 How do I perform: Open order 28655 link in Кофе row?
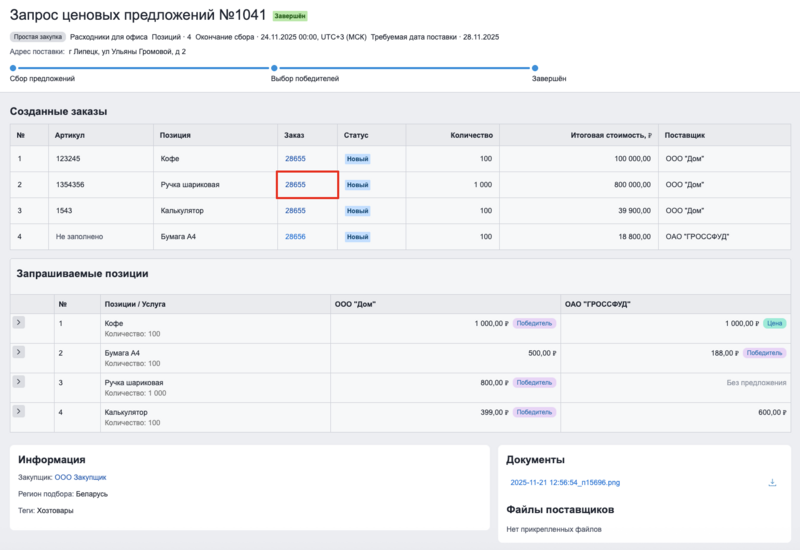click(295, 158)
